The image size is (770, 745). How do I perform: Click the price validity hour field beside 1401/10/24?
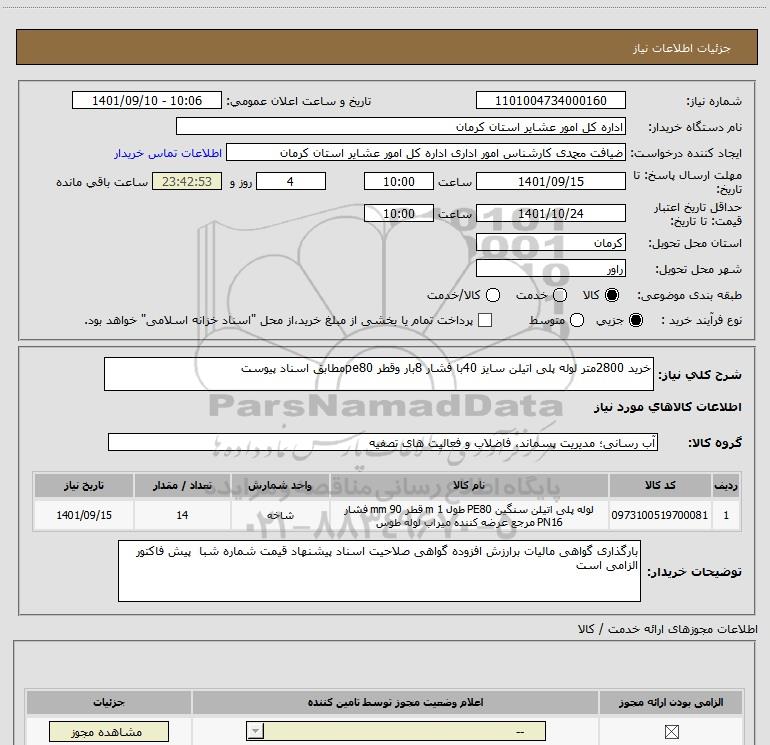(x=399, y=214)
